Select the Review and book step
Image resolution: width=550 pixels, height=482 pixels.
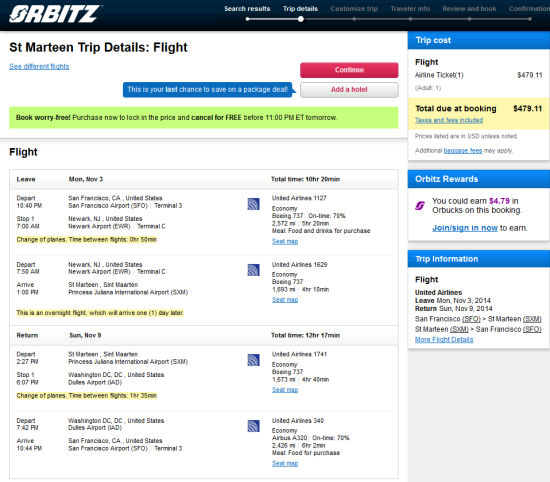click(469, 9)
